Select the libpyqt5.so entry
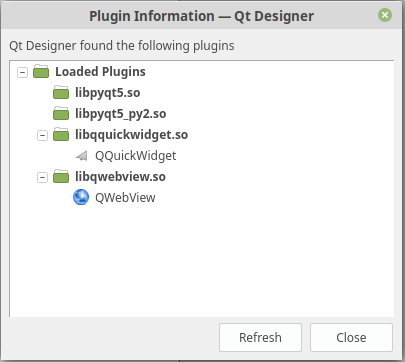The image size is (405, 362). coord(107,93)
